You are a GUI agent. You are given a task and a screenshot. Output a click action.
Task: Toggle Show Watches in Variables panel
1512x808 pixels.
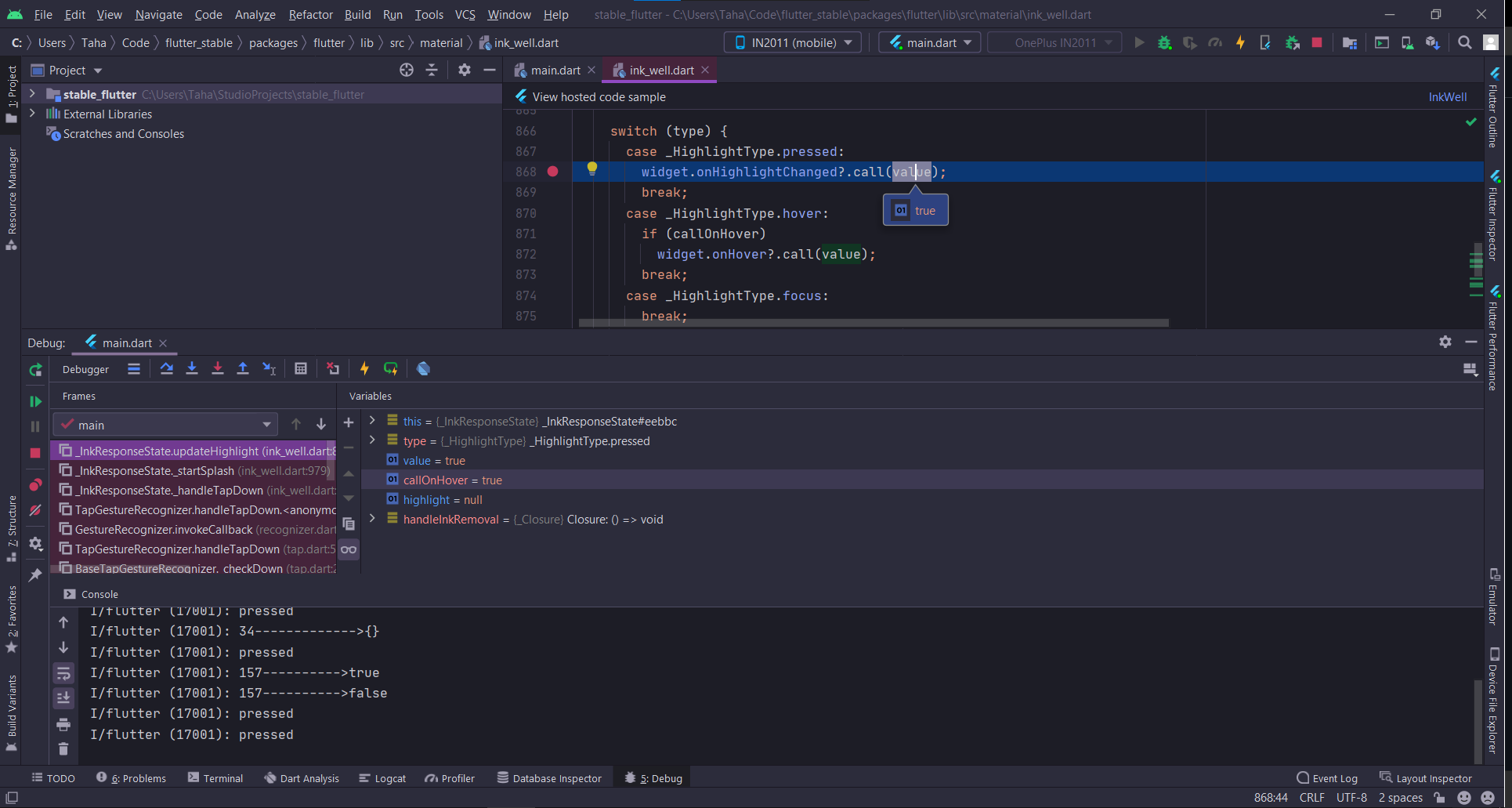click(349, 549)
